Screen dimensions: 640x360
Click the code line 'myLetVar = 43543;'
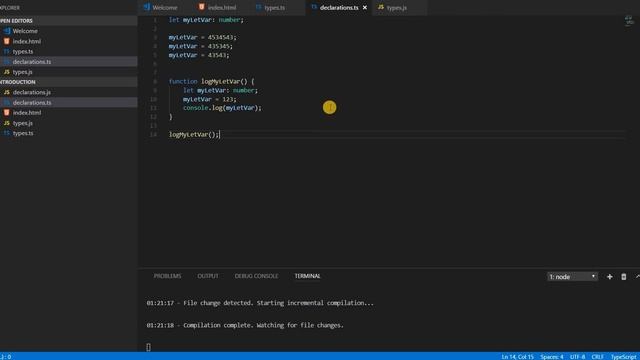tap(199, 55)
